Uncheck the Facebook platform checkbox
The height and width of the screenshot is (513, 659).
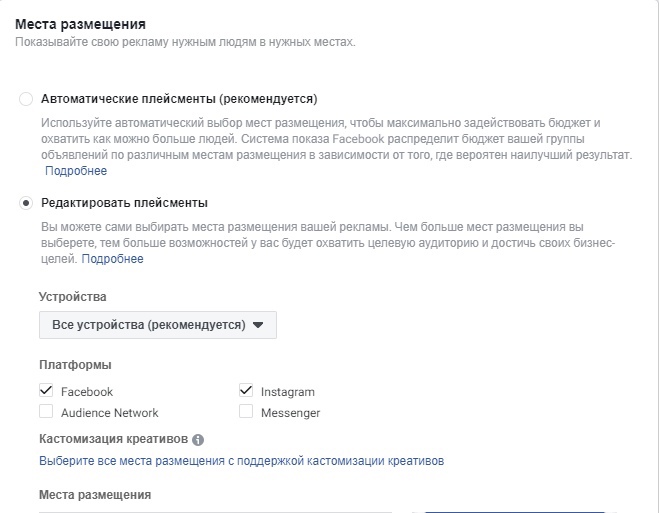(x=46, y=391)
